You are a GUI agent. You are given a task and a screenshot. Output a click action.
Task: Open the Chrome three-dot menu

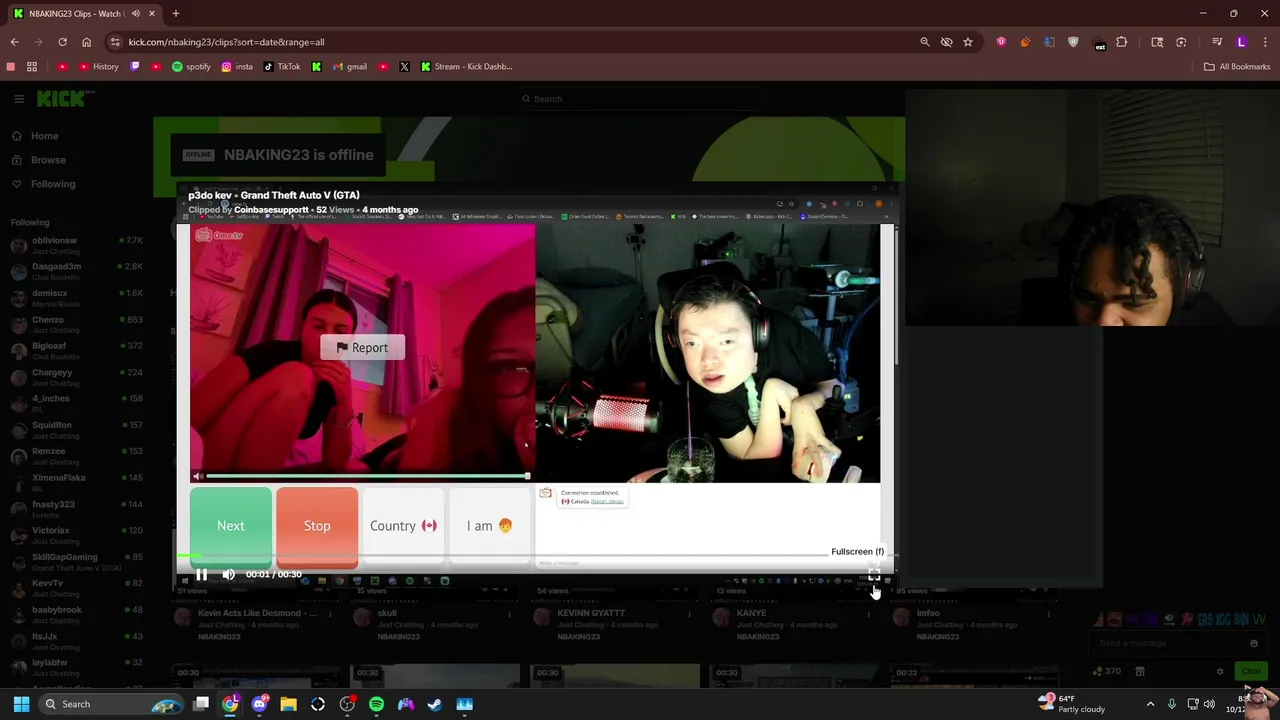(1265, 42)
